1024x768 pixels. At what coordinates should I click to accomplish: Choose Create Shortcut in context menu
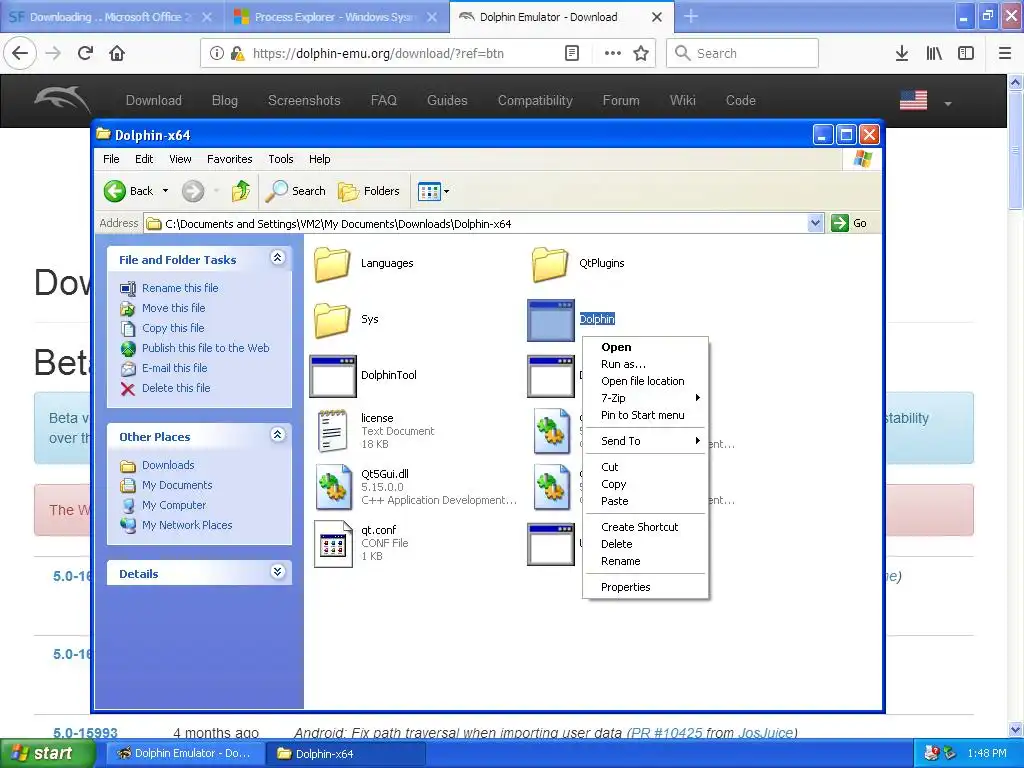coord(639,527)
